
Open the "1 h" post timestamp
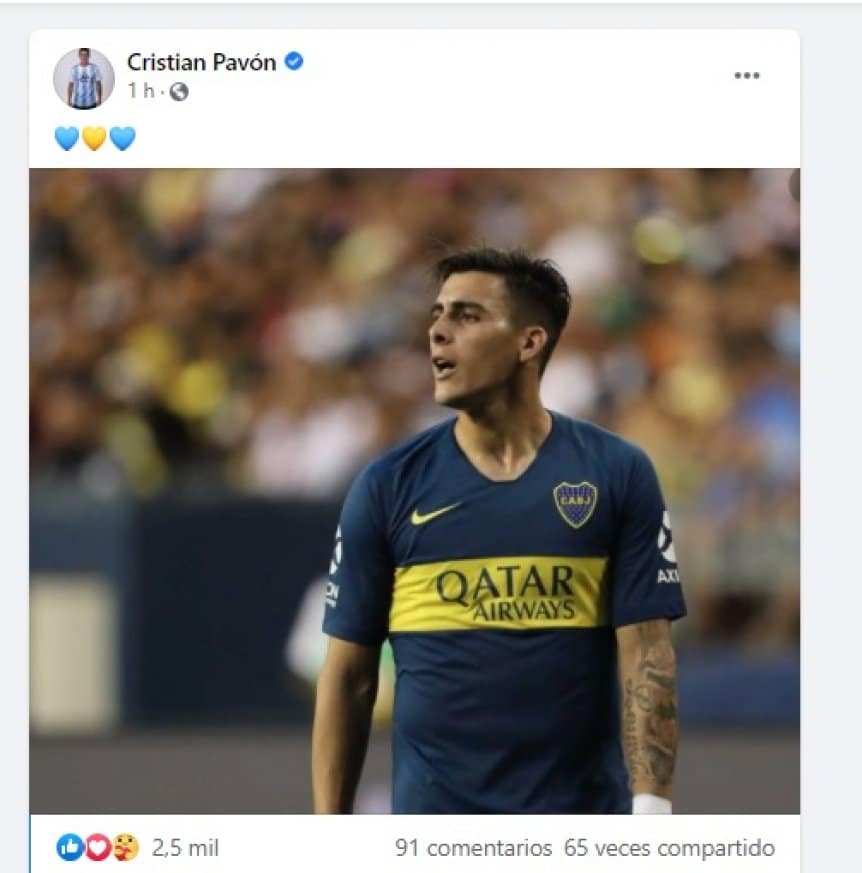tap(140, 91)
